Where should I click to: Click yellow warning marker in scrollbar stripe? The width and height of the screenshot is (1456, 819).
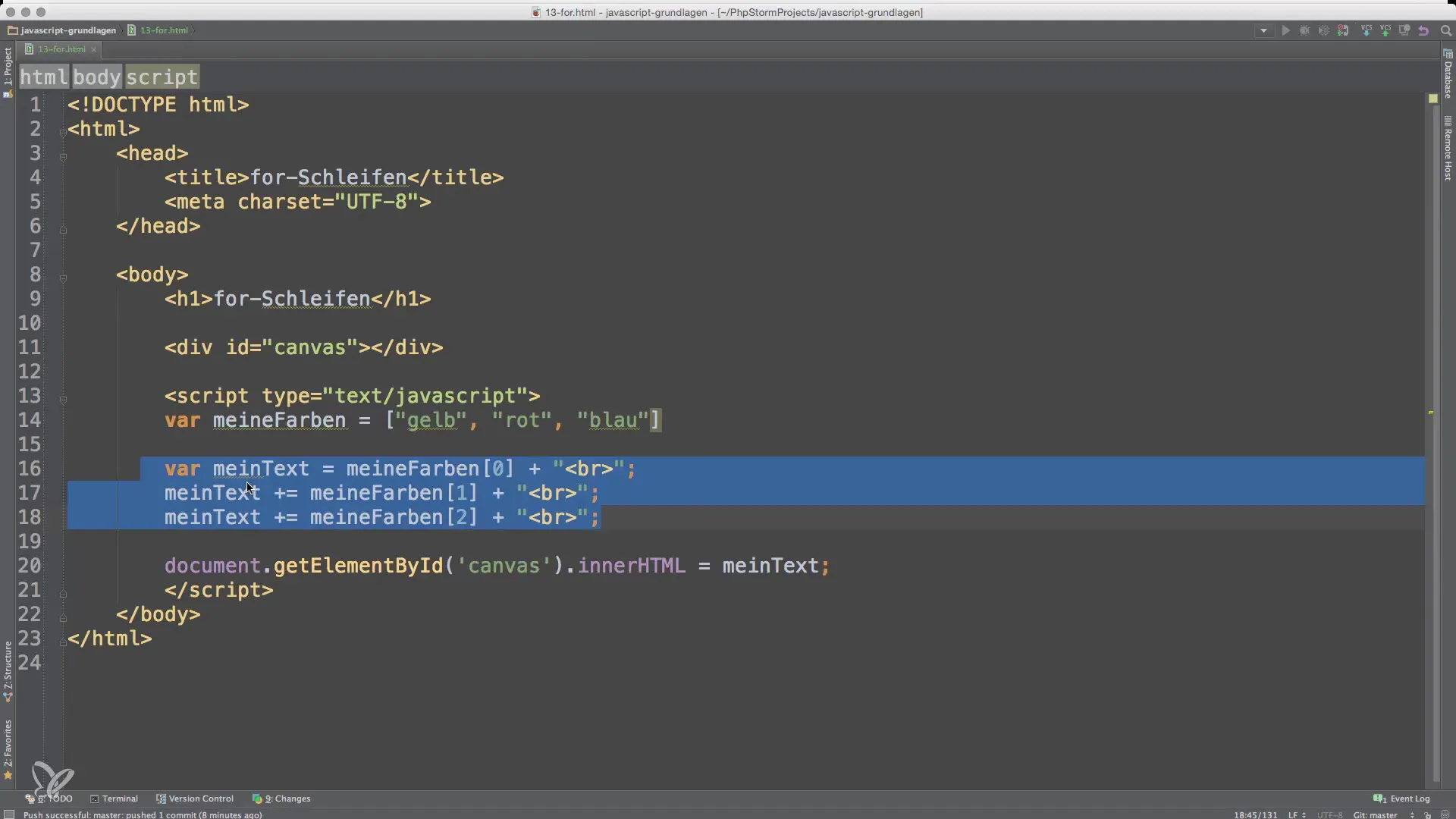(1431, 413)
